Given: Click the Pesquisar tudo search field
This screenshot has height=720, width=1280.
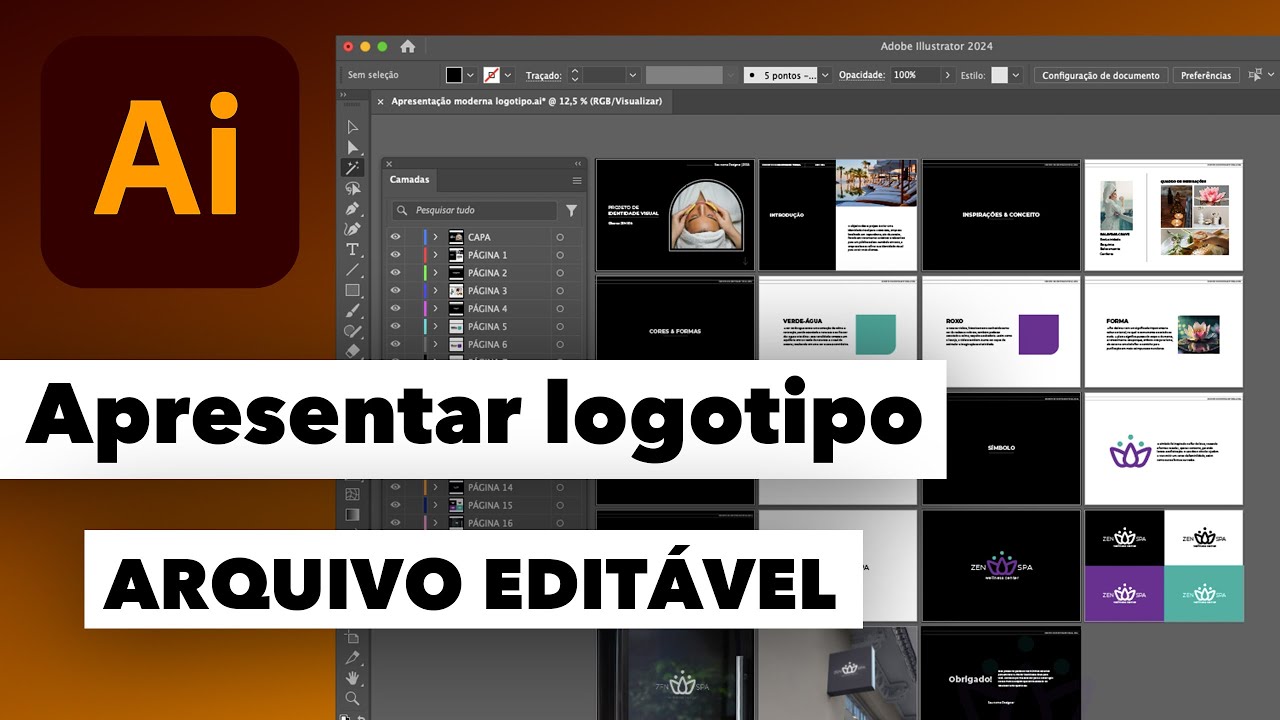Looking at the screenshot, I should click(475, 210).
